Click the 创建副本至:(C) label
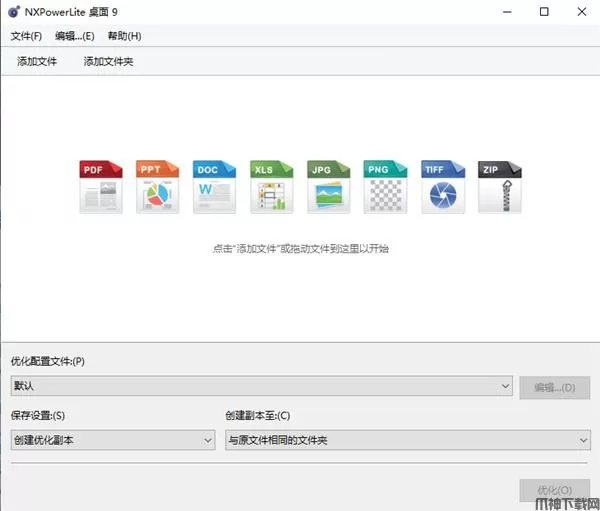600x511 pixels. pos(258,415)
